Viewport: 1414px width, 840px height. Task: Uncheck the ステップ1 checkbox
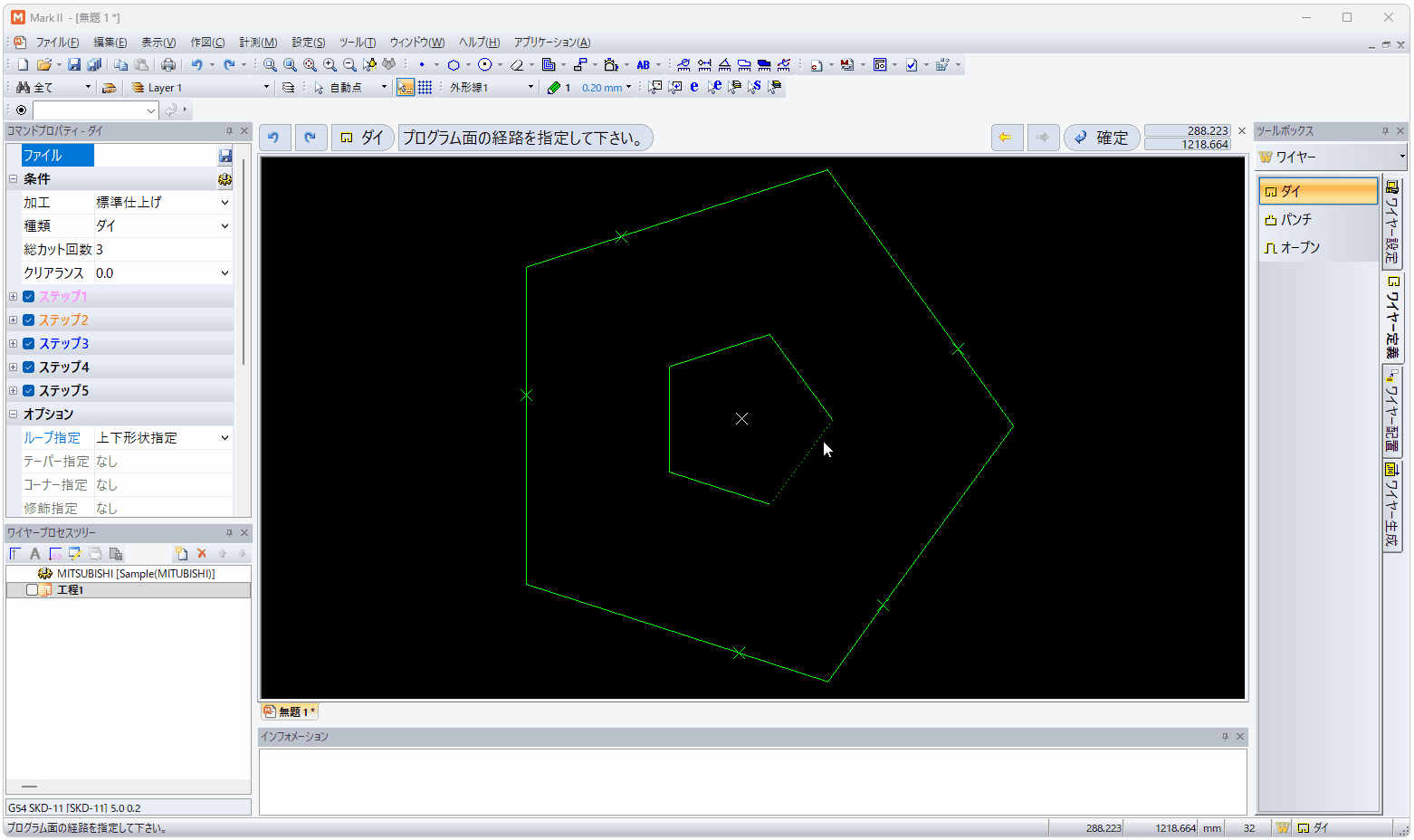point(29,297)
